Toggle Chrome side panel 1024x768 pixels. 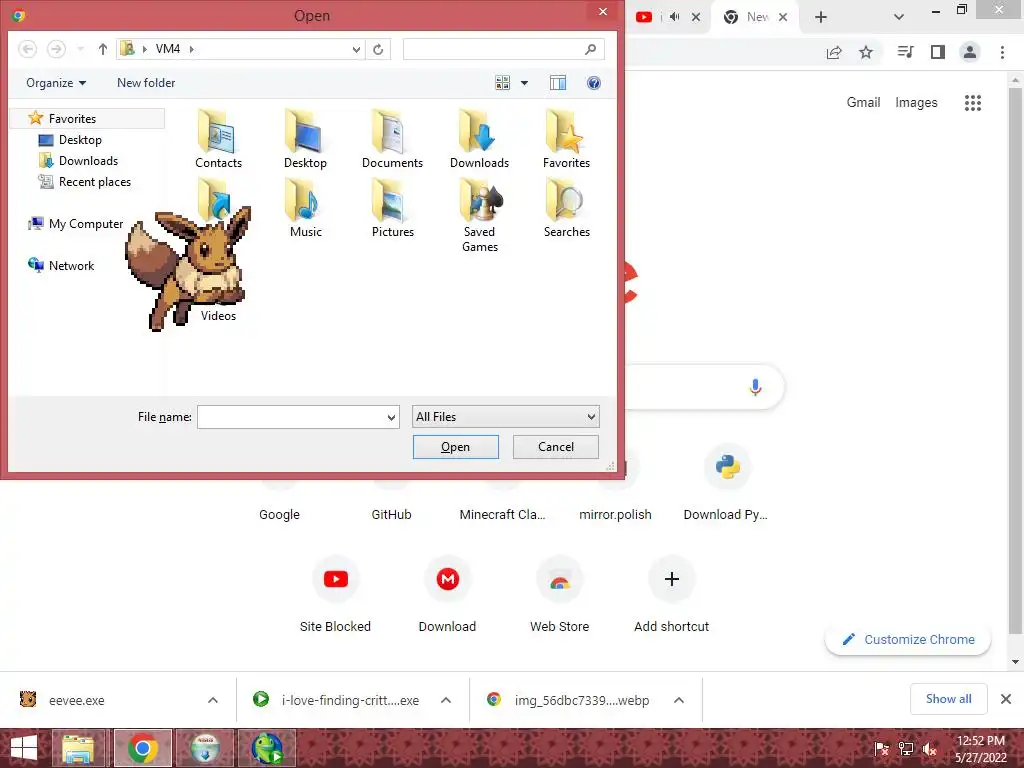coord(938,52)
